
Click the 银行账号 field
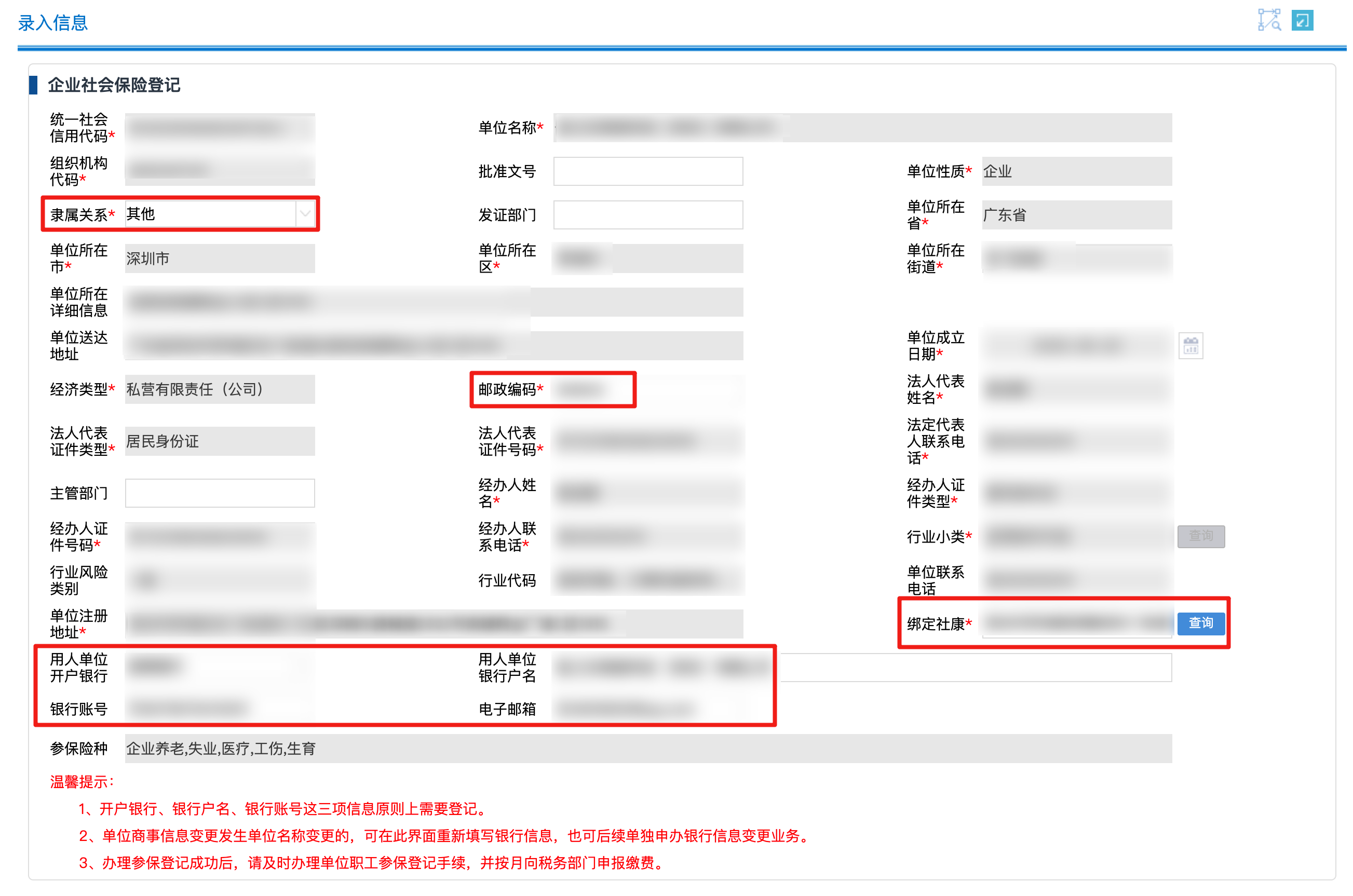pos(220,709)
